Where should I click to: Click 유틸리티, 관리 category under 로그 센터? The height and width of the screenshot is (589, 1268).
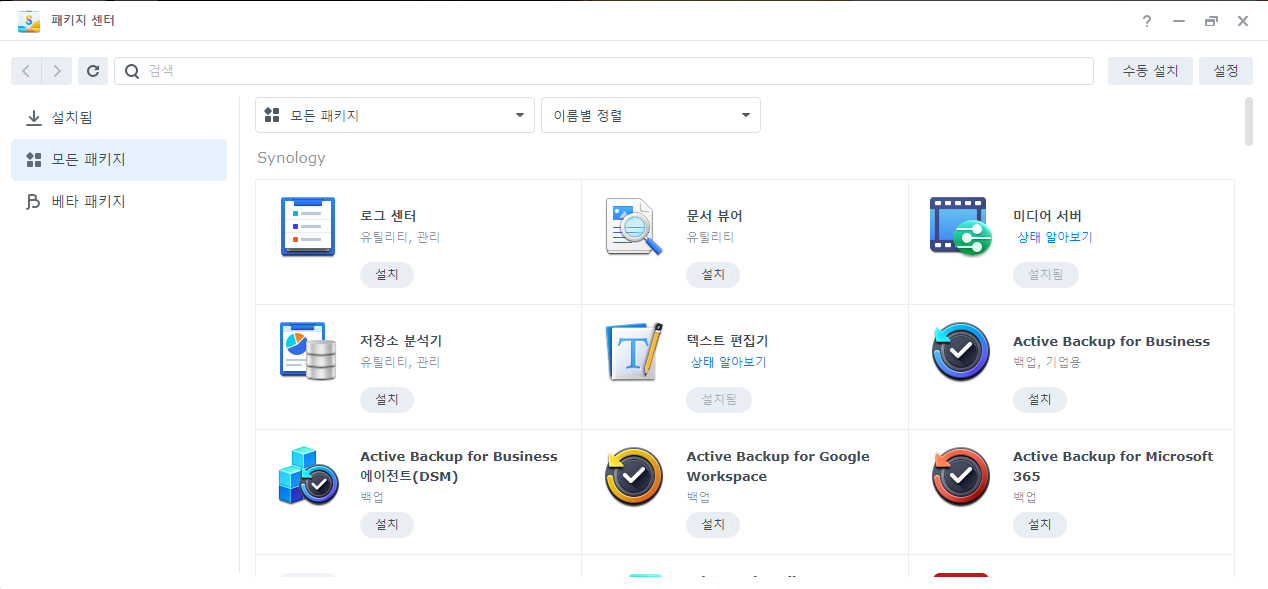400,238
